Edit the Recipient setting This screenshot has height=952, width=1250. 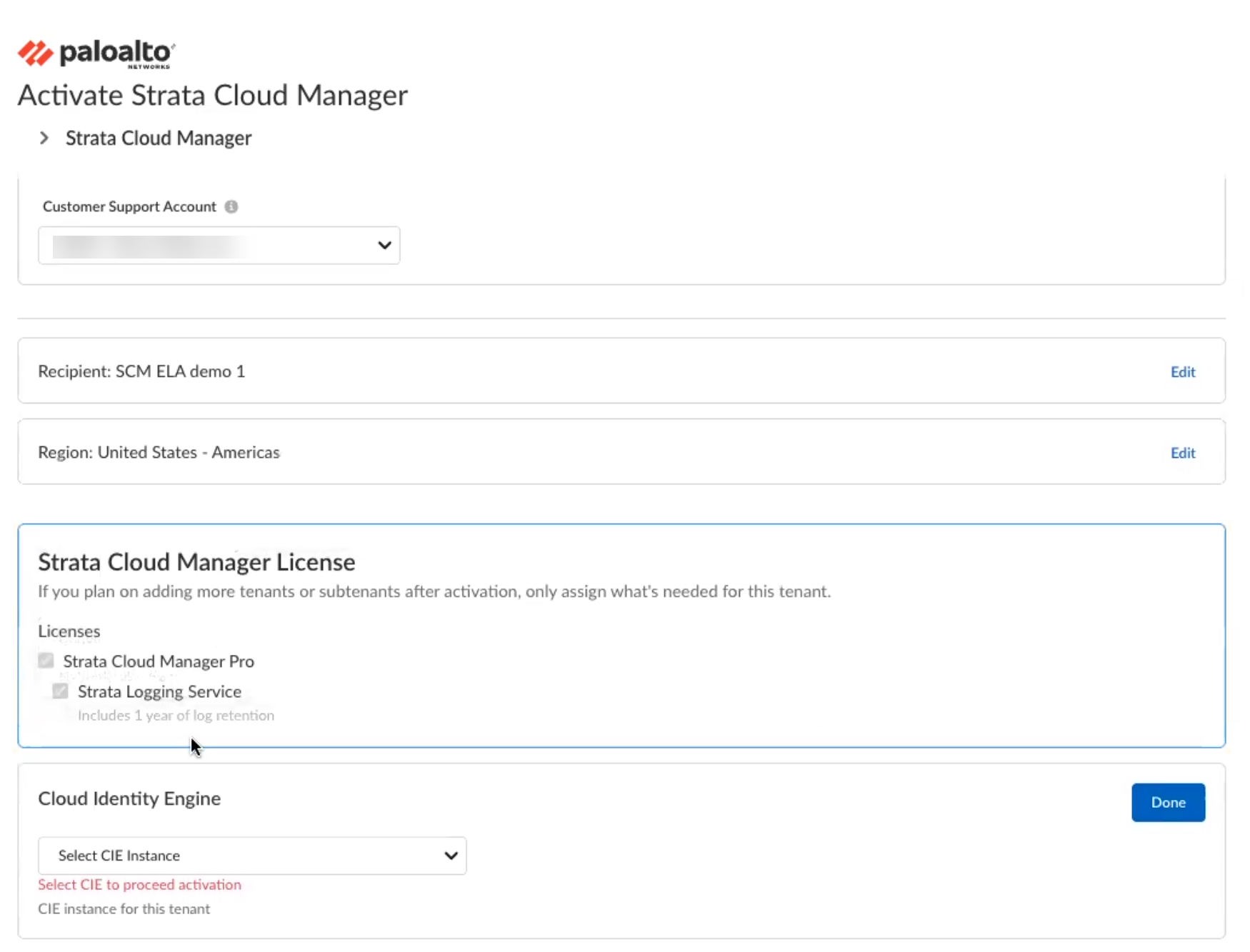pyautogui.click(x=1182, y=371)
